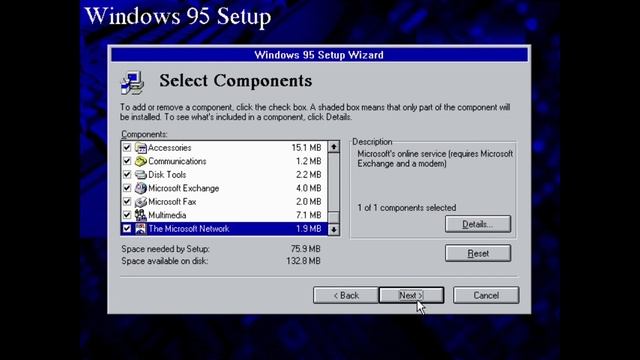Viewport: 640px width, 360px height.
Task: Click the Windows 95 Setup Wizard title bar
Action: (x=319, y=55)
